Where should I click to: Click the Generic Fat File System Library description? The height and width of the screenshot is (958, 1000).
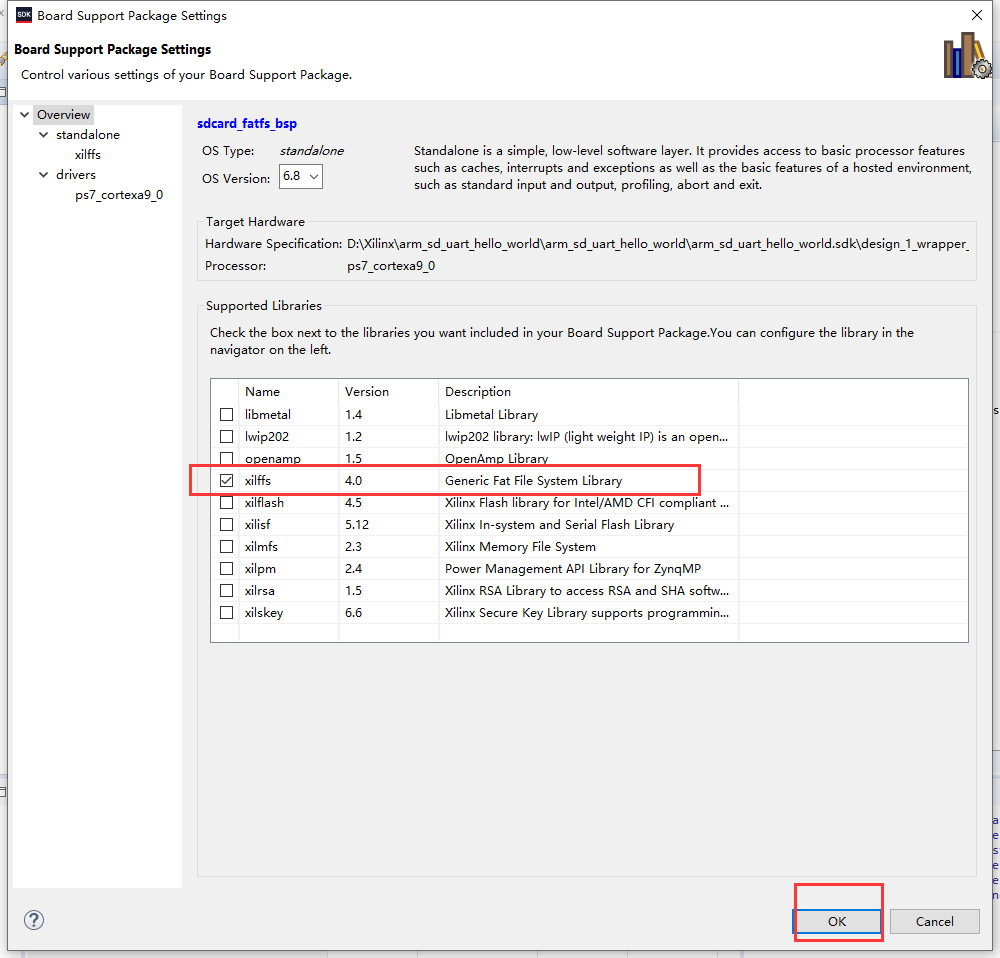coord(534,480)
